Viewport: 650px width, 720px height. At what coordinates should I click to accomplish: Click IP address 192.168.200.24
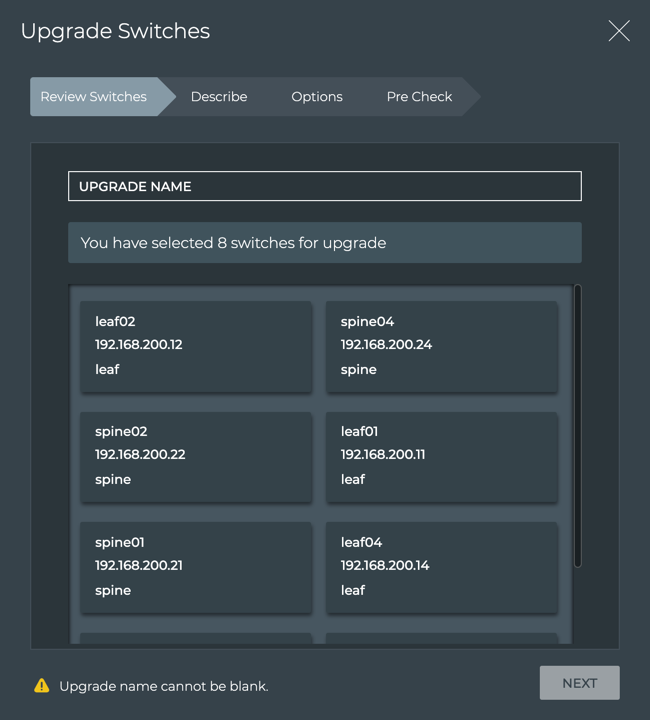tap(386, 345)
